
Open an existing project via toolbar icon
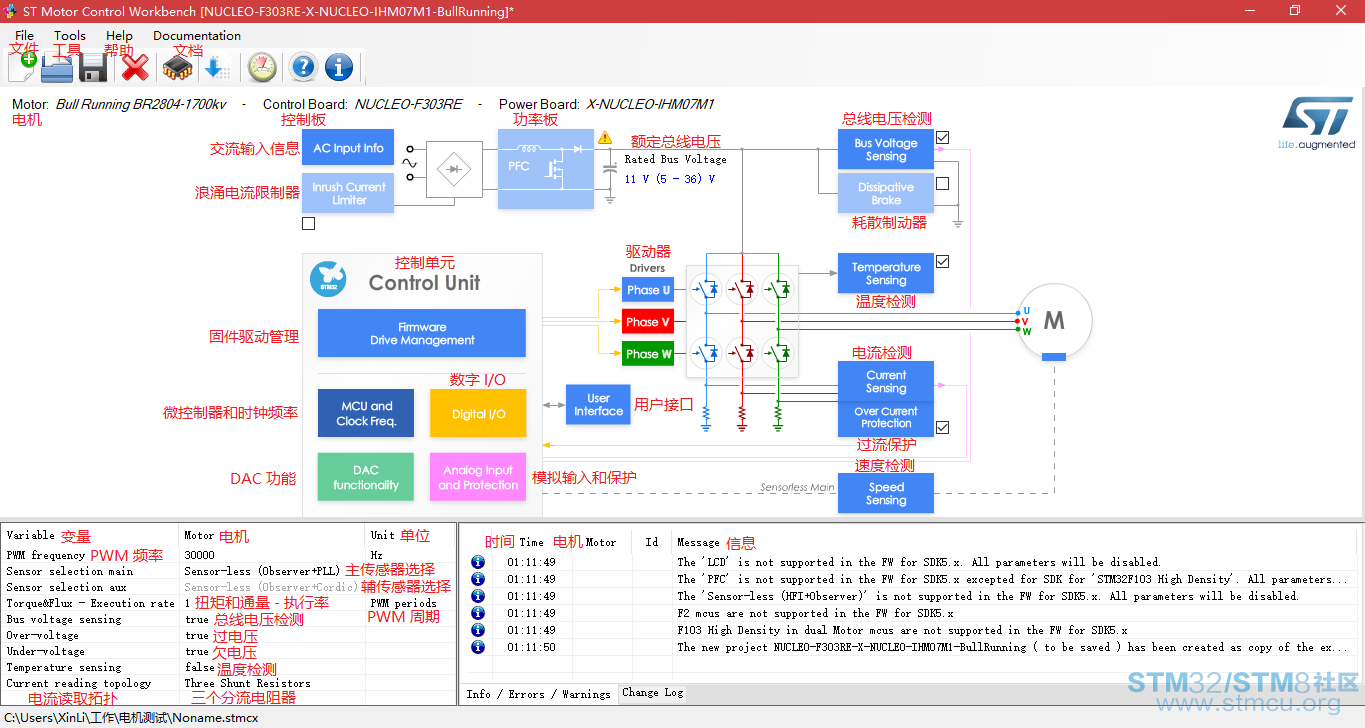(57, 67)
